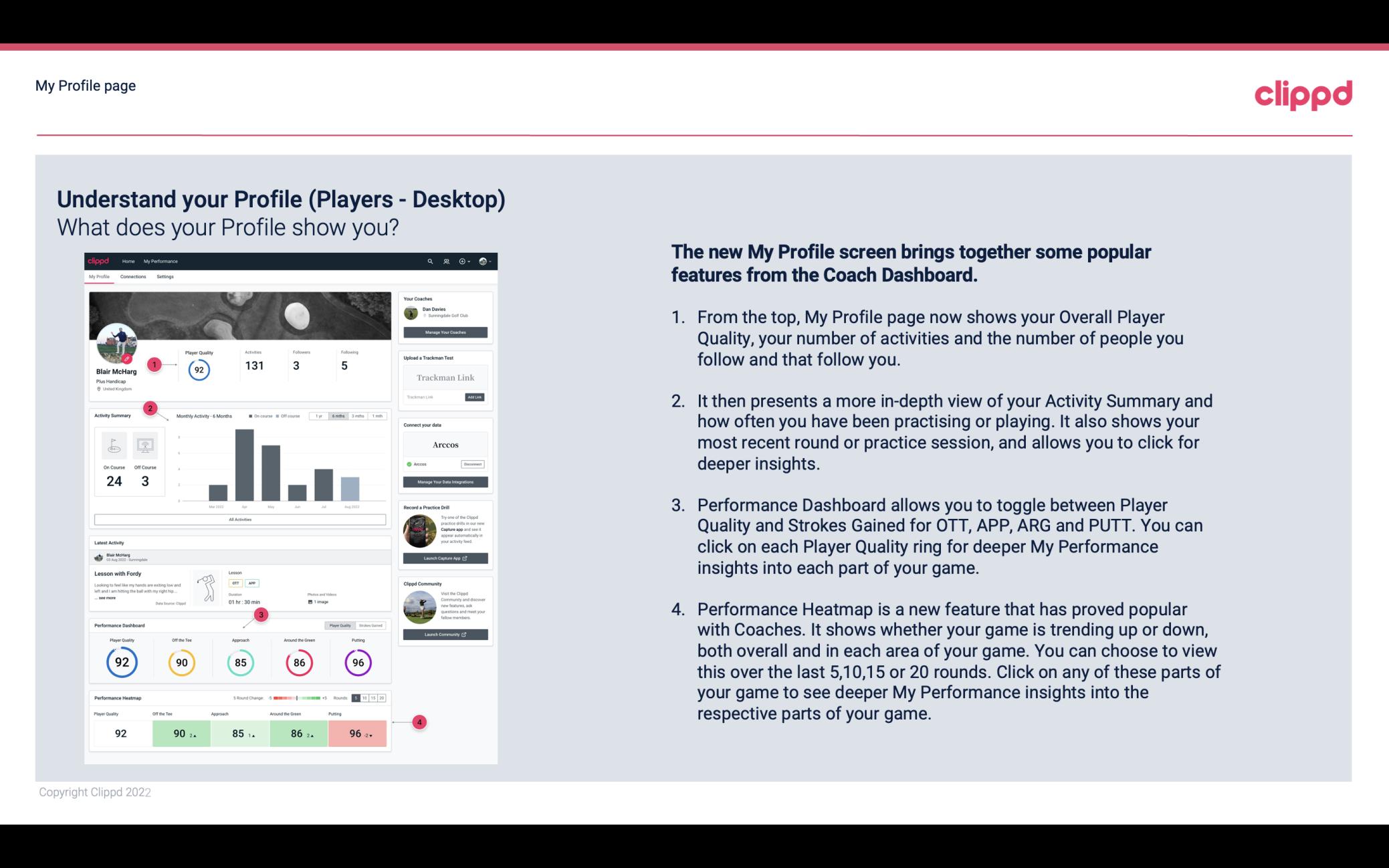Click the Settings navigation menu item
Screen dimensions: 1389x868
pyautogui.click(x=165, y=277)
